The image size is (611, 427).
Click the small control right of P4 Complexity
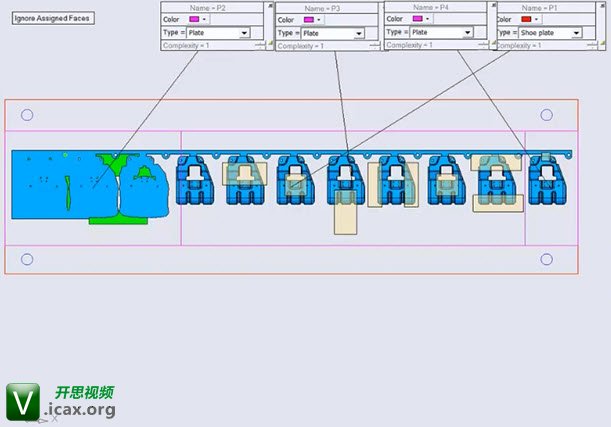(x=484, y=45)
